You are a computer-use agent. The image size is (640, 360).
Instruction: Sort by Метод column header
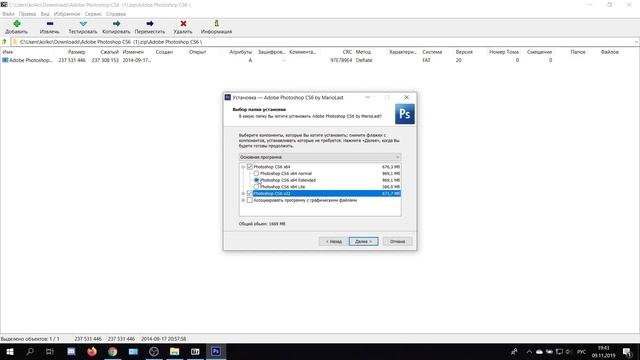[x=363, y=52]
